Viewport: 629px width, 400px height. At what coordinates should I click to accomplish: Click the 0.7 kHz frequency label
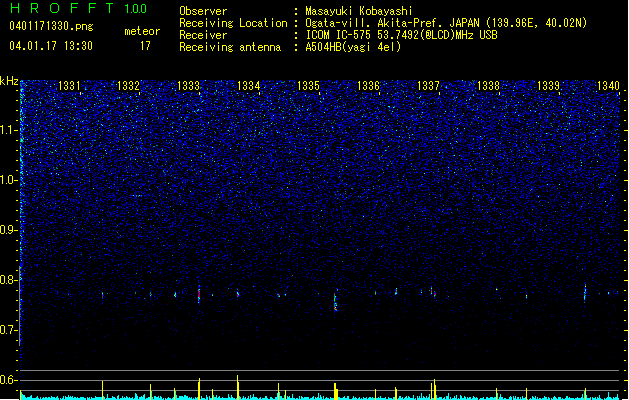(x=8, y=330)
